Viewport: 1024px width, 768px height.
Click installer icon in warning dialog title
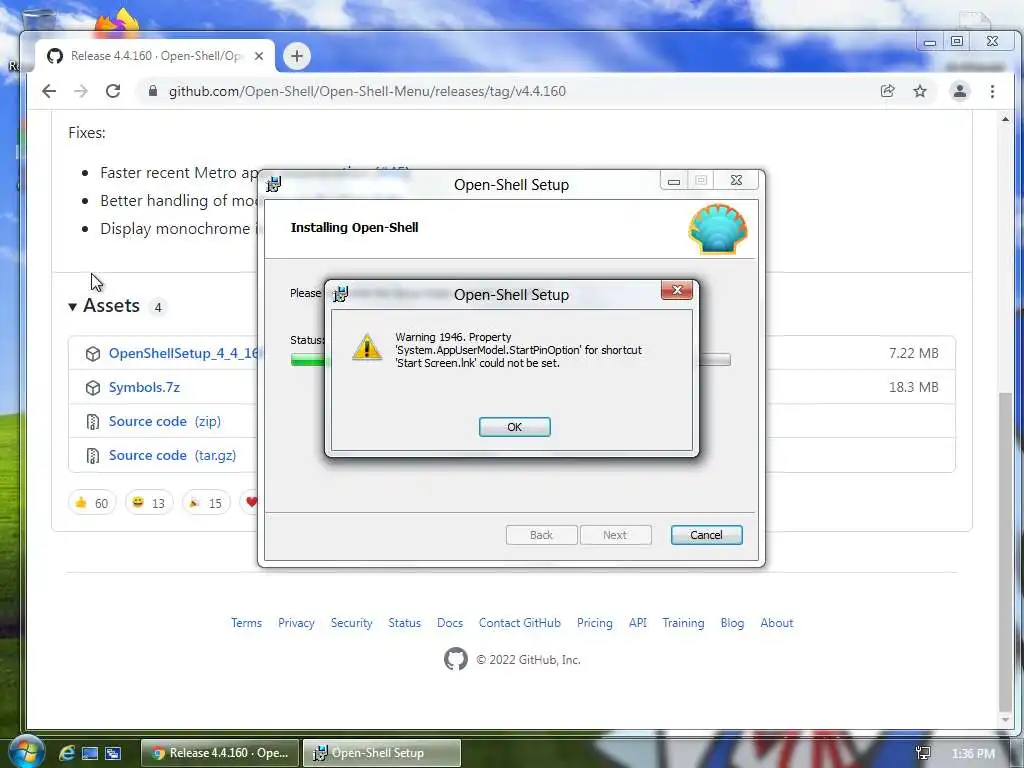click(x=340, y=295)
